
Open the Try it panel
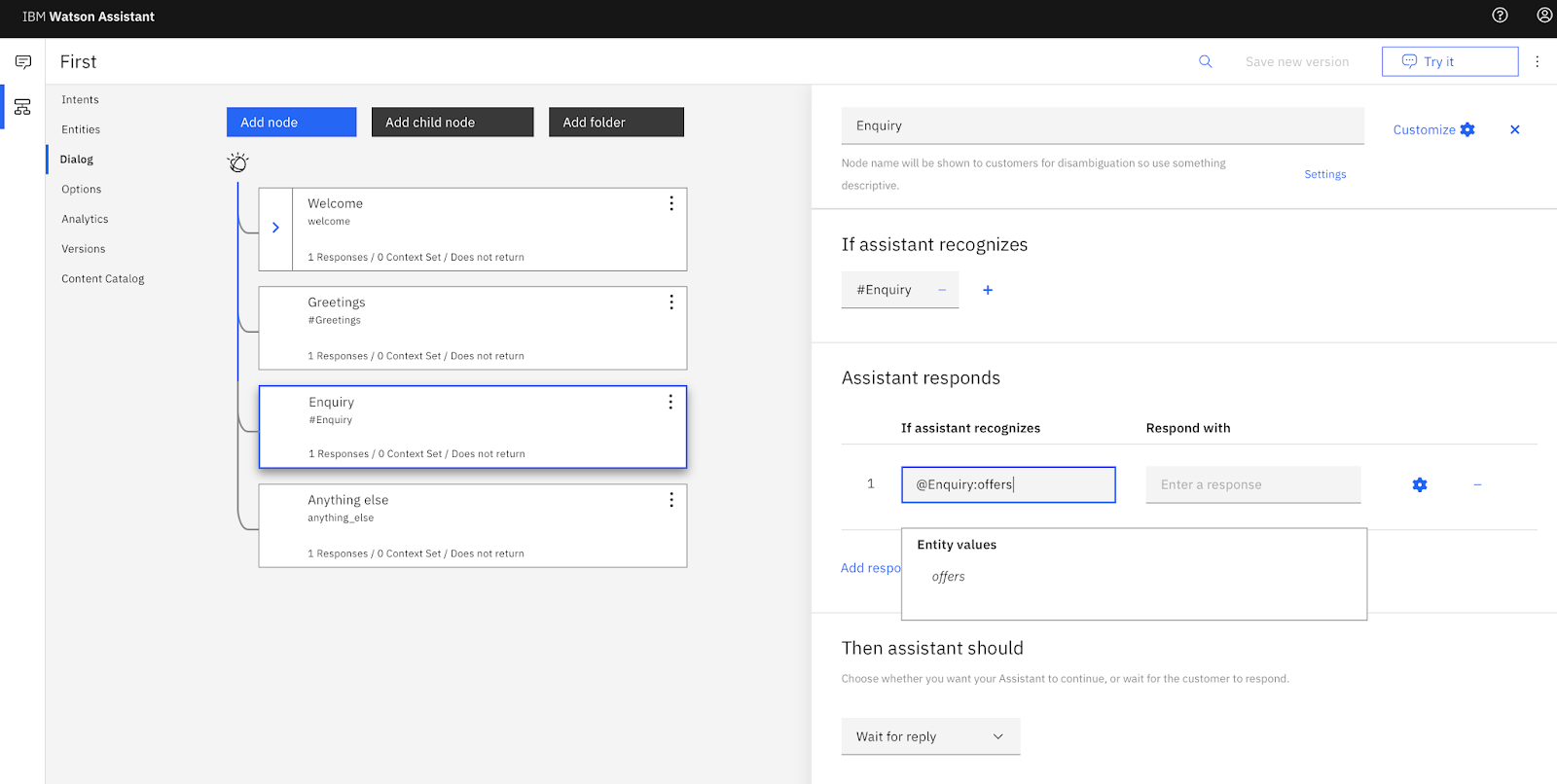click(1449, 61)
